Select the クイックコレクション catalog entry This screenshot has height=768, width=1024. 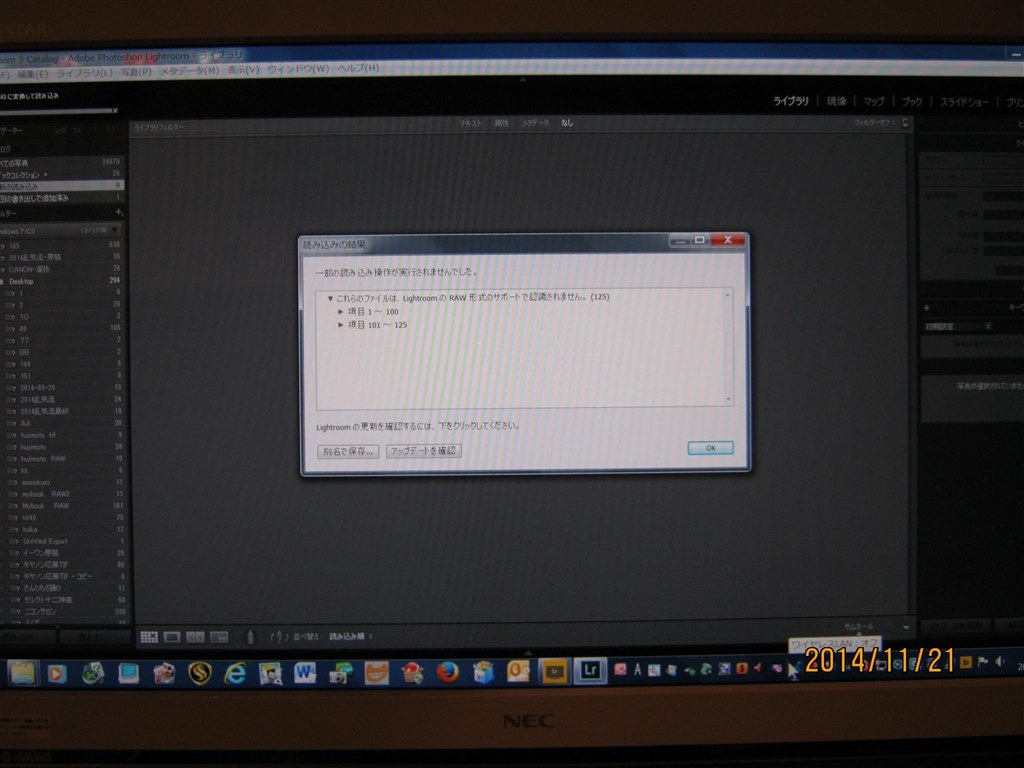[x=61, y=174]
